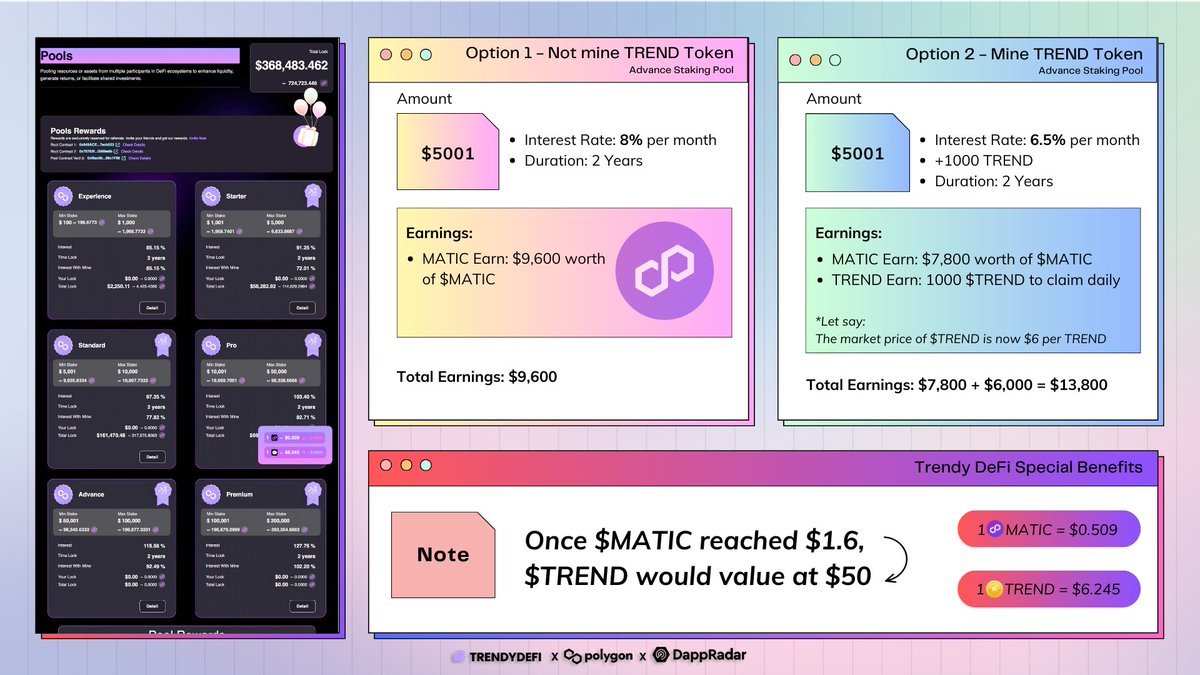Click the Pools heading banner
The image size is (1200, 675).
tap(140, 56)
